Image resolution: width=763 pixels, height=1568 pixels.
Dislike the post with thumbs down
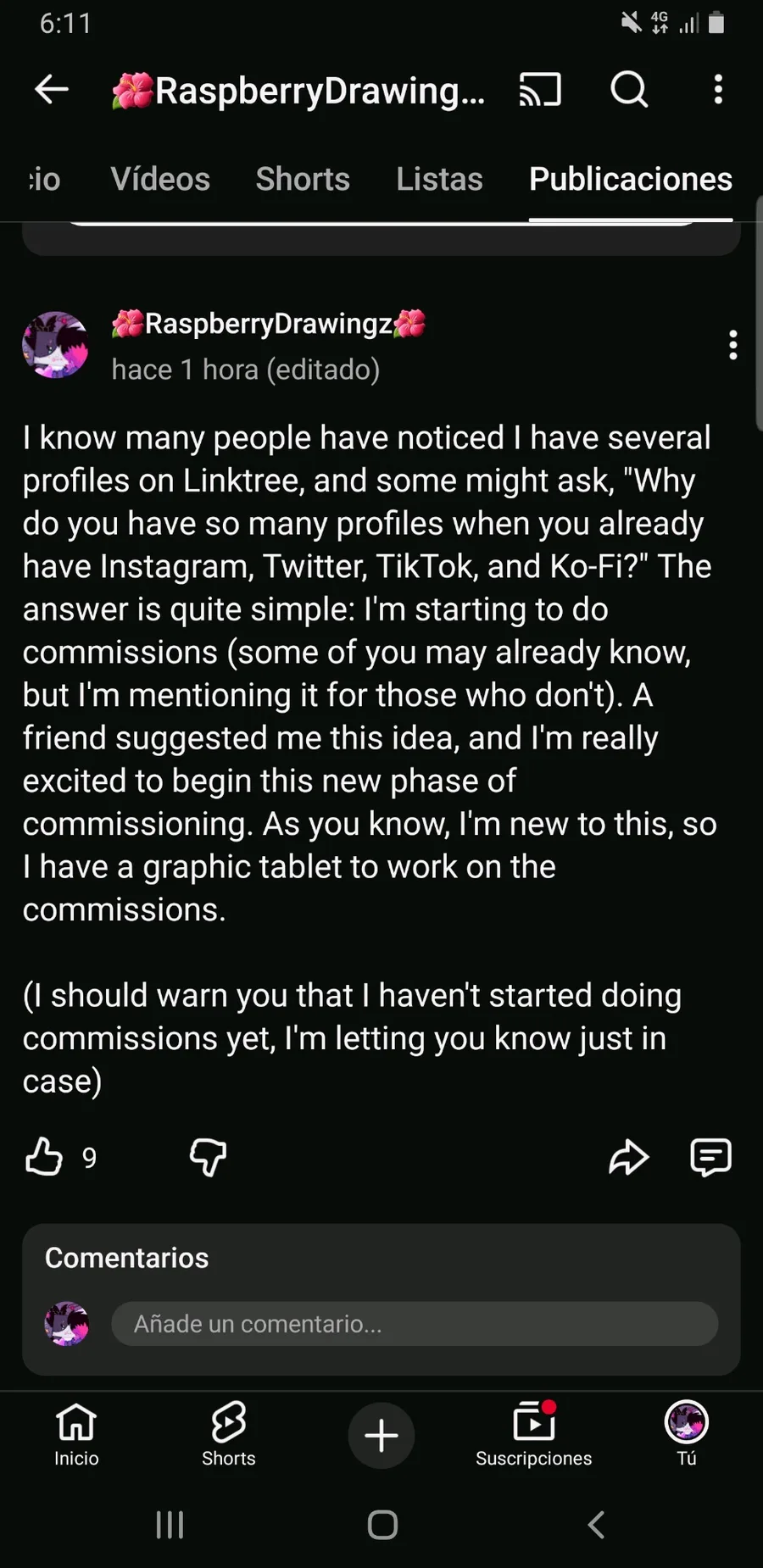208,1157
